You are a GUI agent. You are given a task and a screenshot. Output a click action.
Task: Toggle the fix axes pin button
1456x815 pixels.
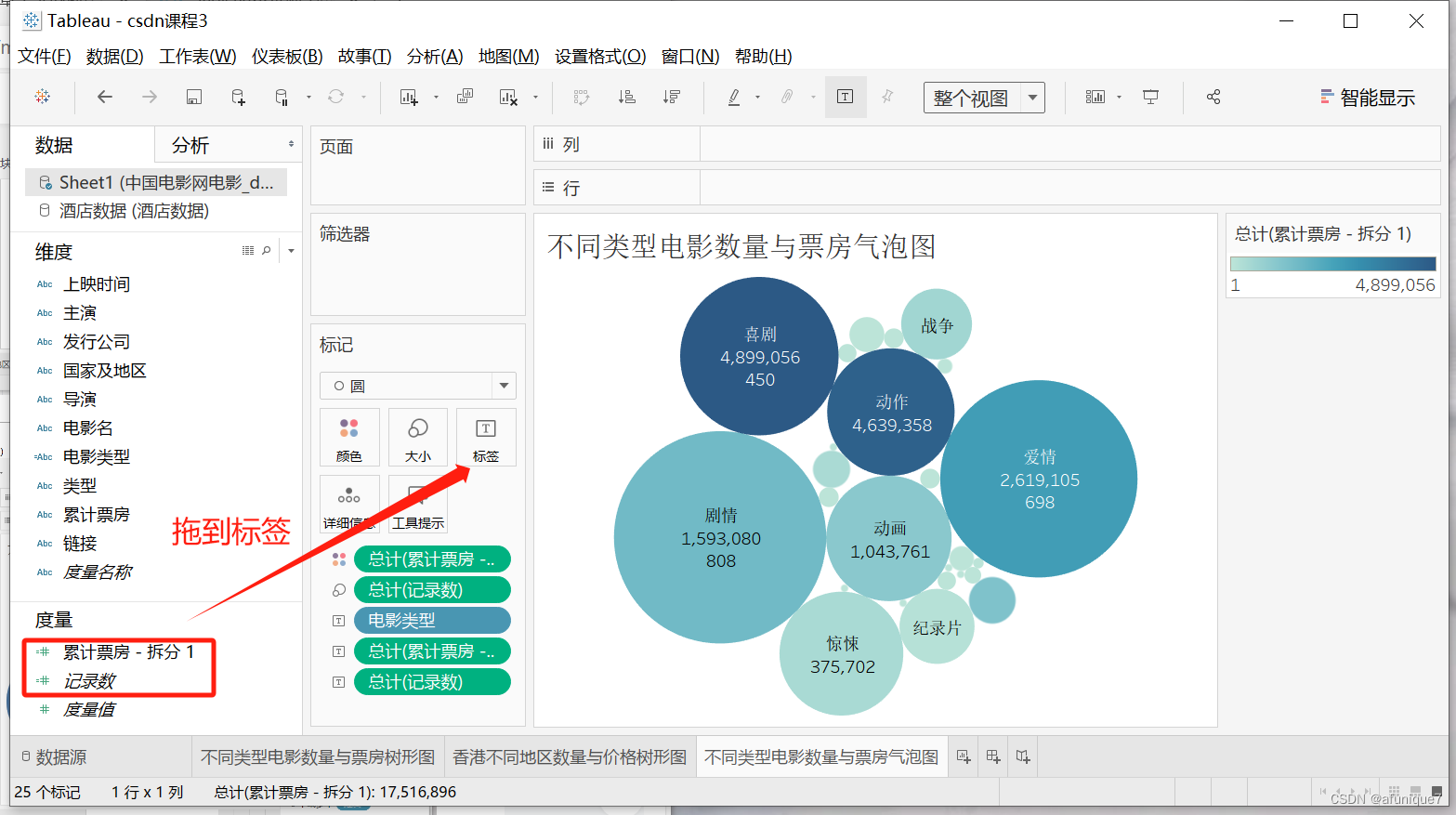[887, 97]
